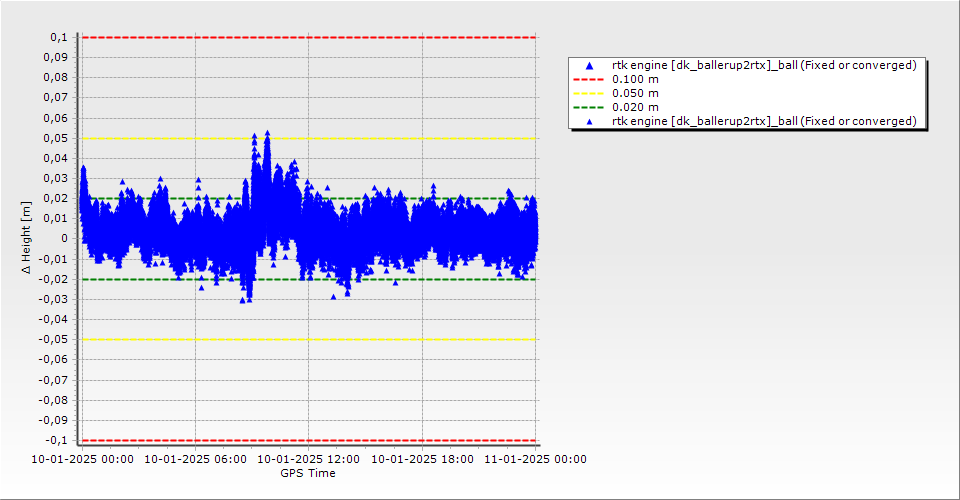
Task: Click the "GPS Time" x-axis title
Action: (x=308, y=473)
